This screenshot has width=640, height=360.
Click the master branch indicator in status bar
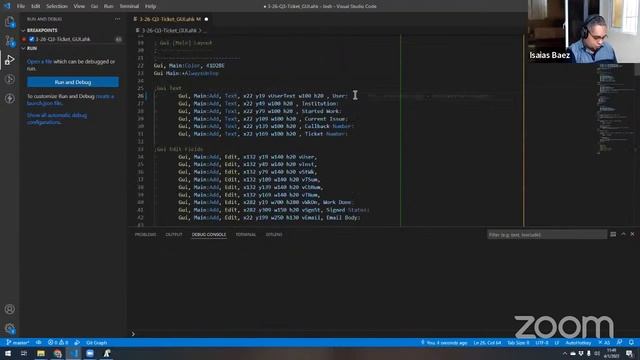click(x=18, y=342)
